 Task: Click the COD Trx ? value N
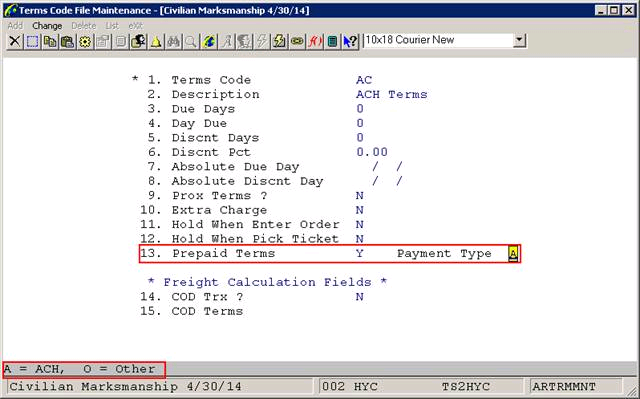point(360,297)
